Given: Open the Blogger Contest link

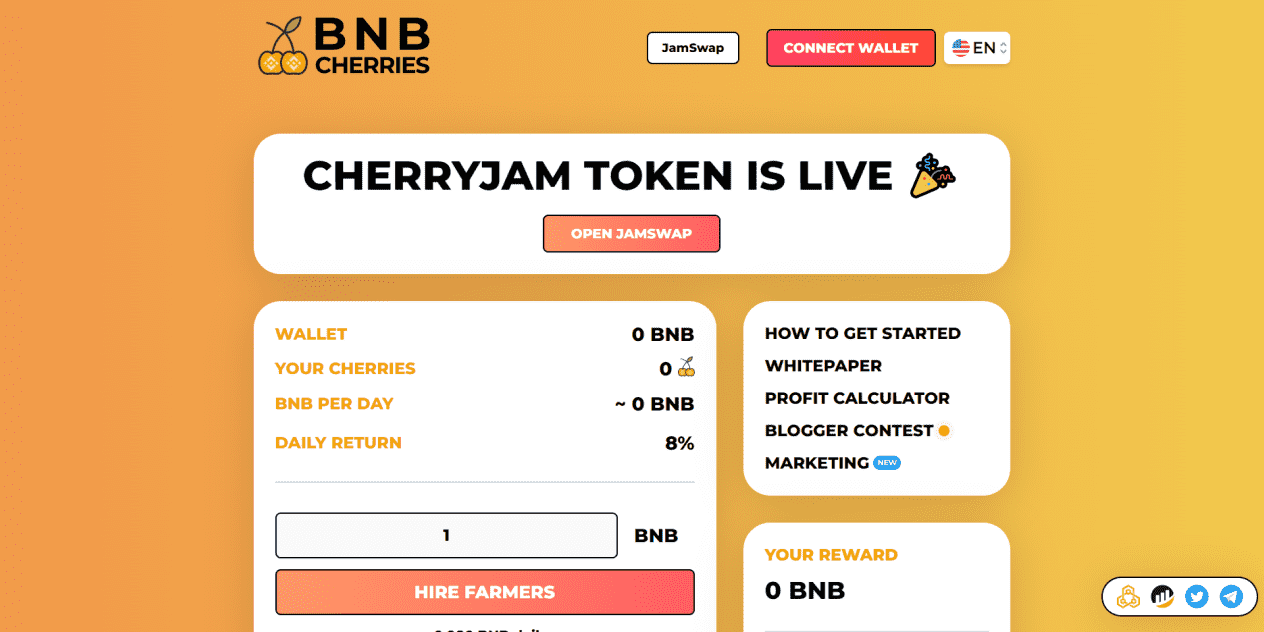Looking at the screenshot, I should (x=849, y=430).
